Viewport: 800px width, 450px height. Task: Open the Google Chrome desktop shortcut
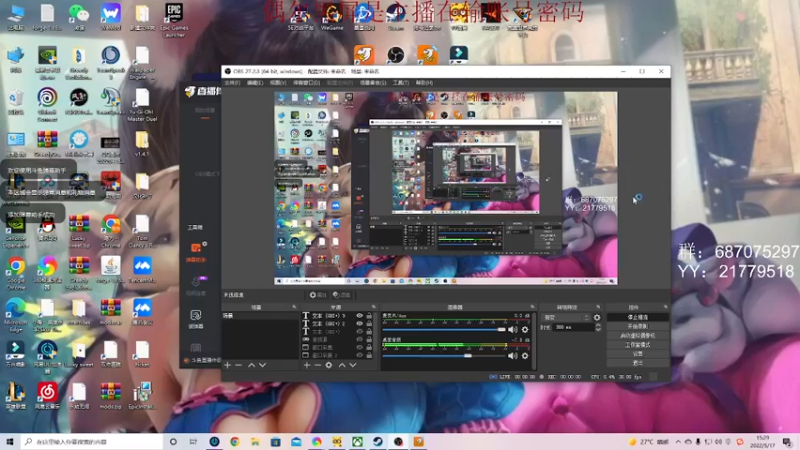coord(16,273)
